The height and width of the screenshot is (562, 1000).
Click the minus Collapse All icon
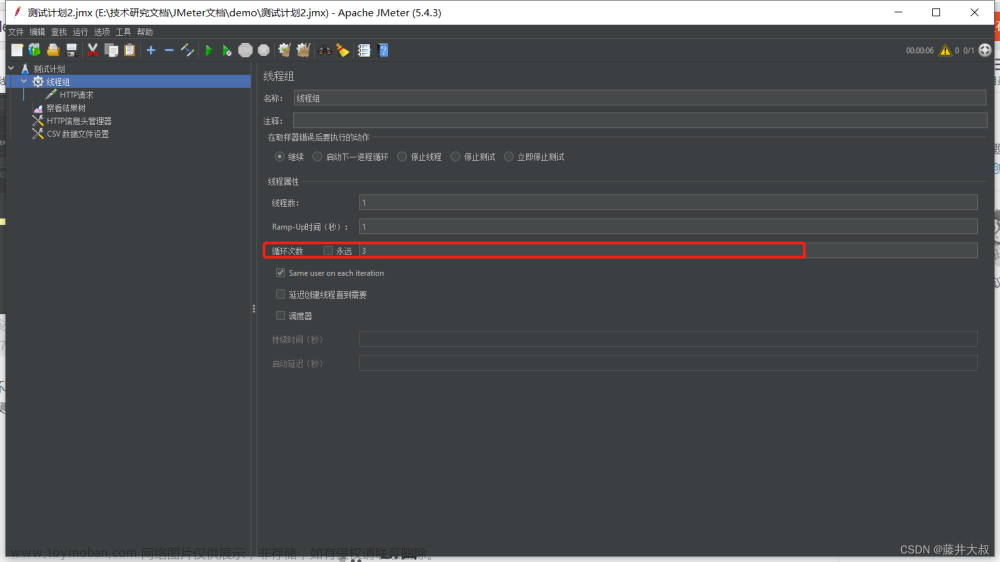[169, 50]
